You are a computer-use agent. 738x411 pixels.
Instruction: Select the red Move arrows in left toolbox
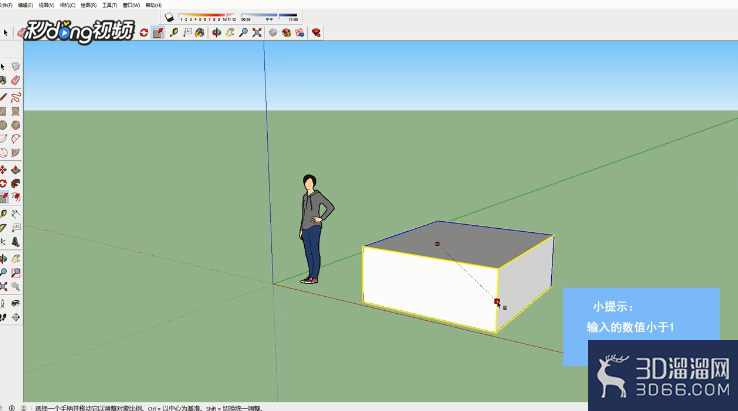coord(3,169)
